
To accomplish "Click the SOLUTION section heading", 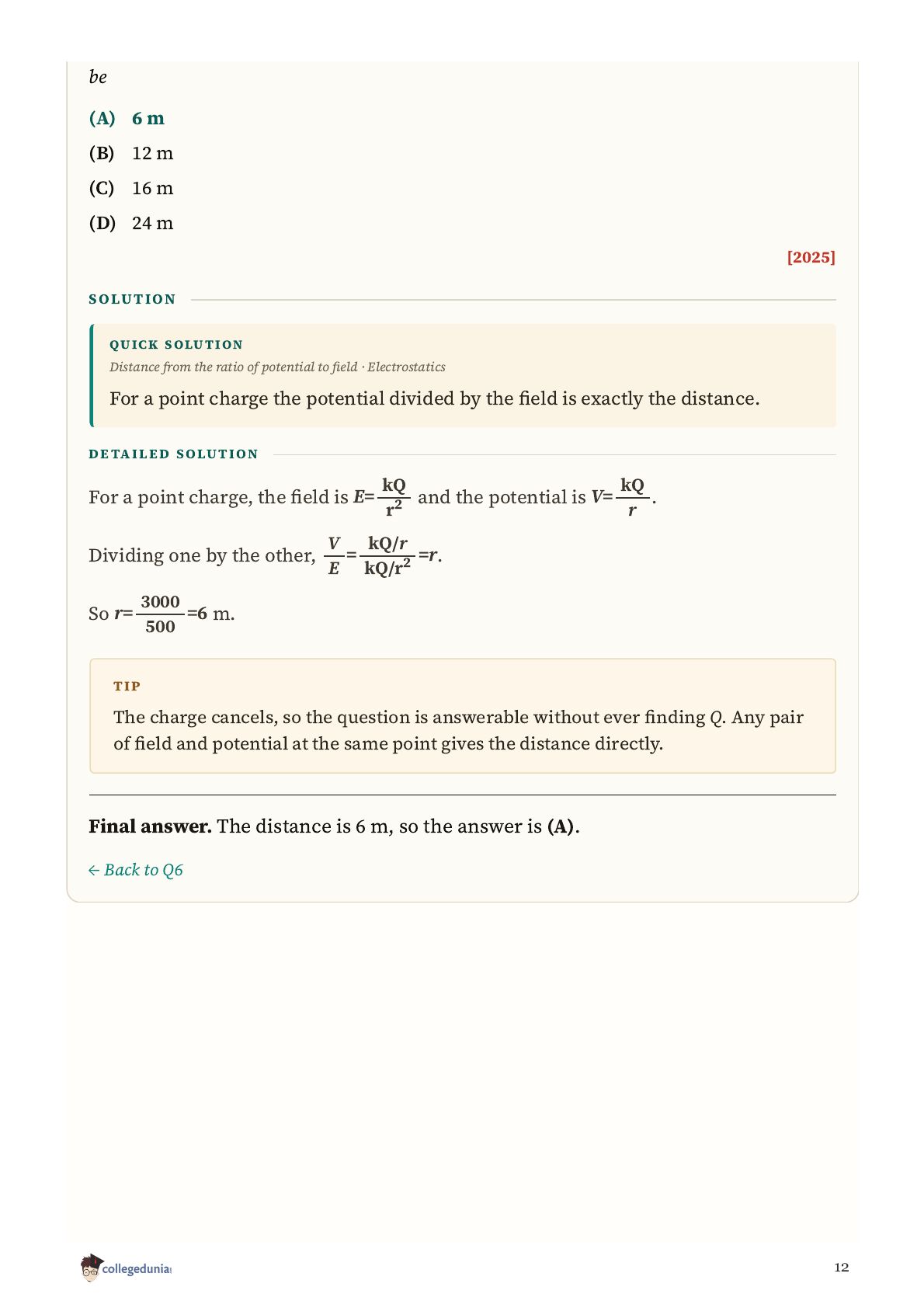I will pos(132,299).
